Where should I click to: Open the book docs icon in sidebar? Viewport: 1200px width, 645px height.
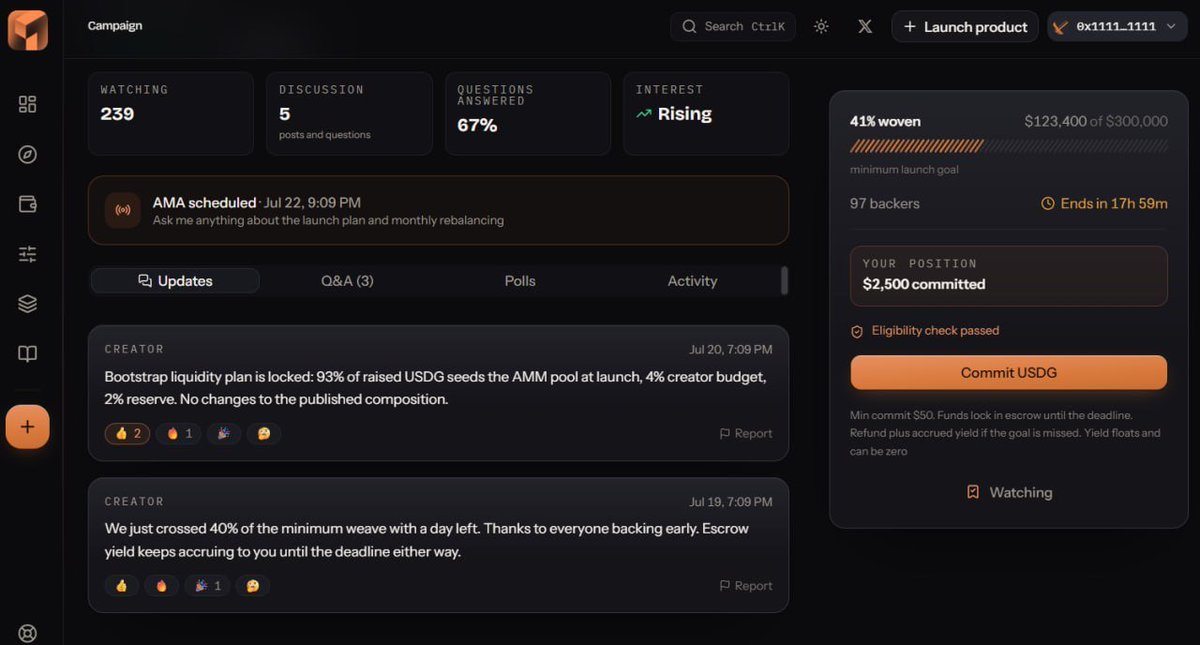click(28, 354)
